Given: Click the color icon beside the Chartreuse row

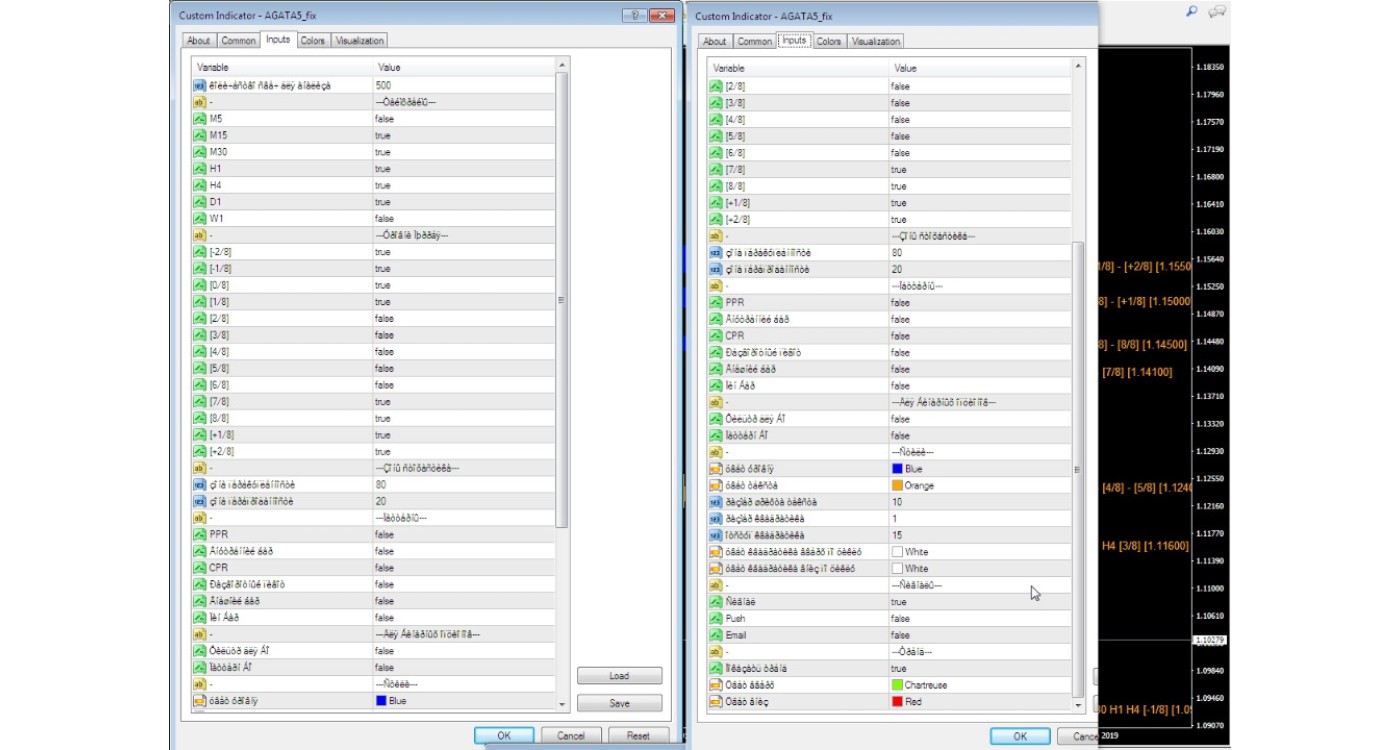Looking at the screenshot, I should click(x=715, y=685).
